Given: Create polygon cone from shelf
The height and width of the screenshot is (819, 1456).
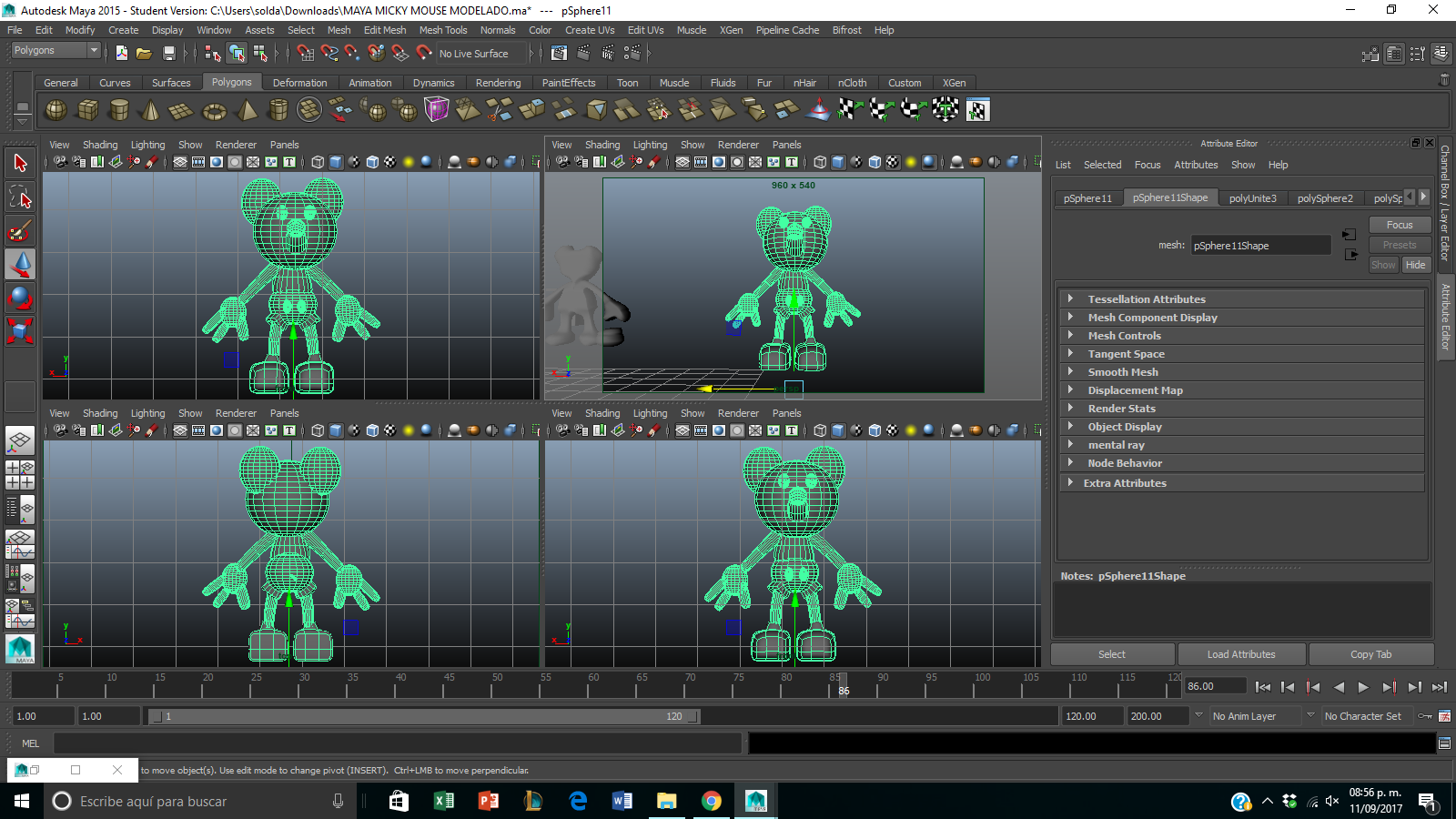Looking at the screenshot, I should [151, 110].
